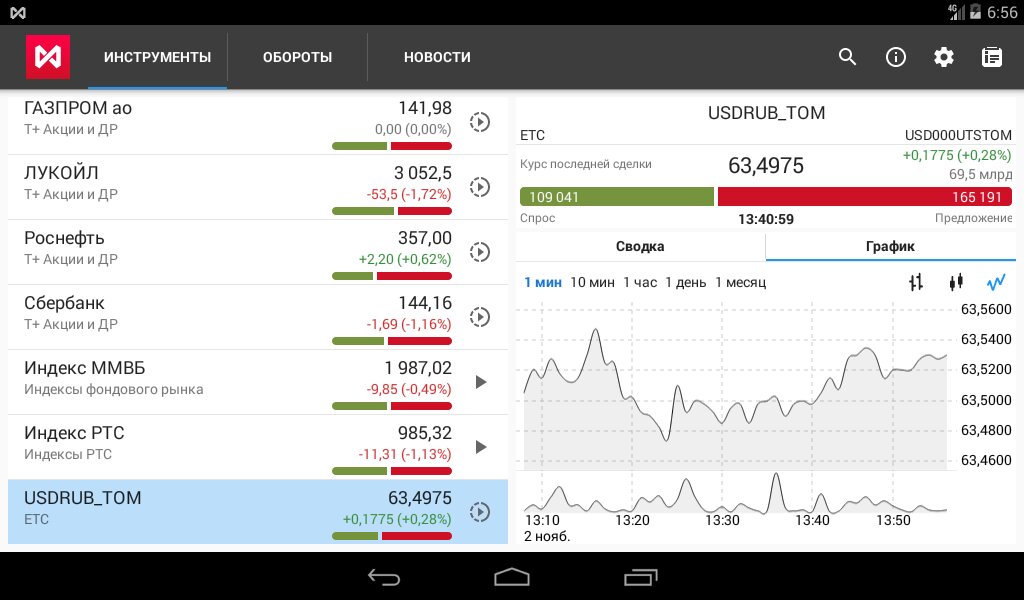
Task: Switch chart to OHLC bars style
Action: pos(916,282)
